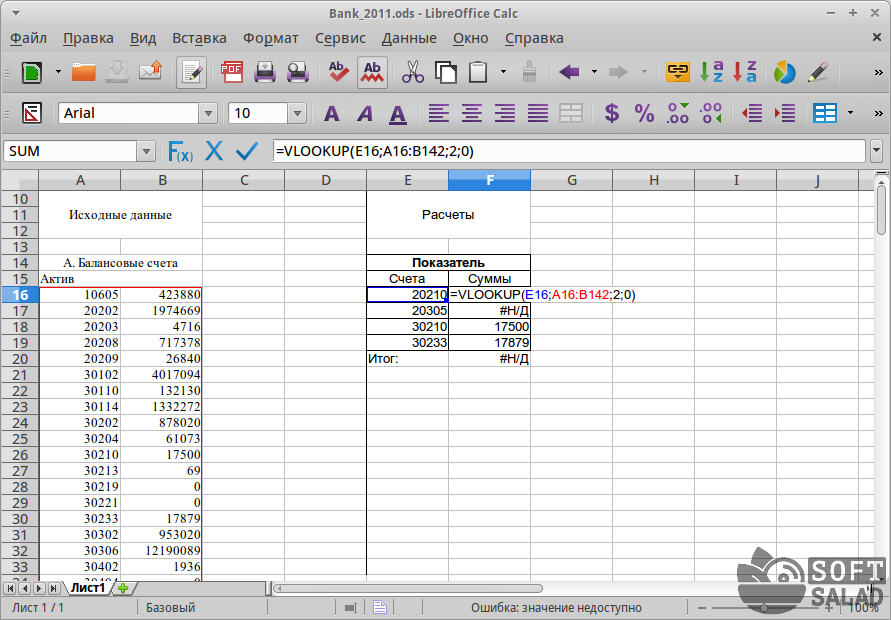
Task: Sort Ascending icon
Action: (711, 73)
